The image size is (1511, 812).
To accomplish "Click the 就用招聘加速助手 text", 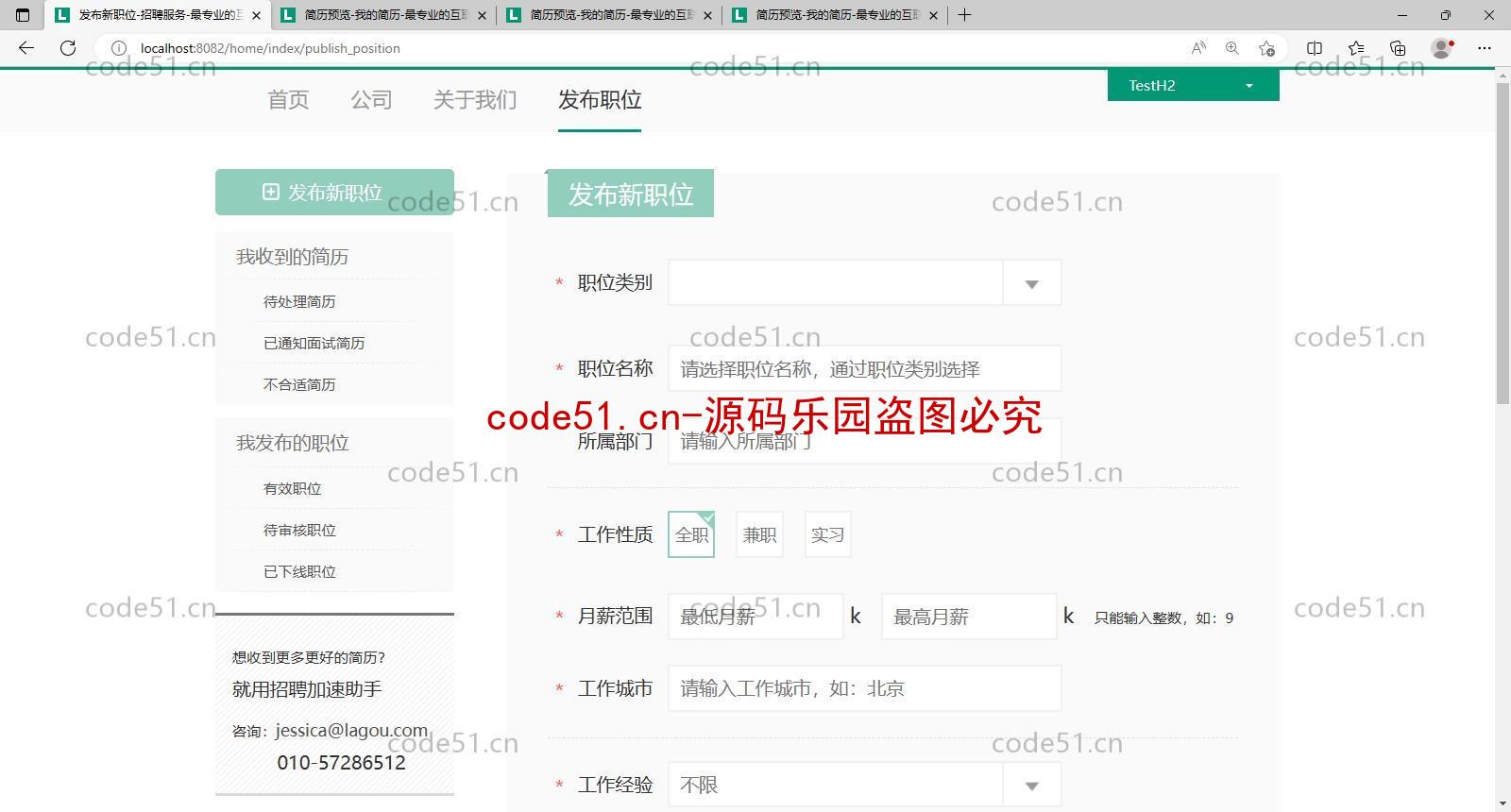I will (x=307, y=689).
